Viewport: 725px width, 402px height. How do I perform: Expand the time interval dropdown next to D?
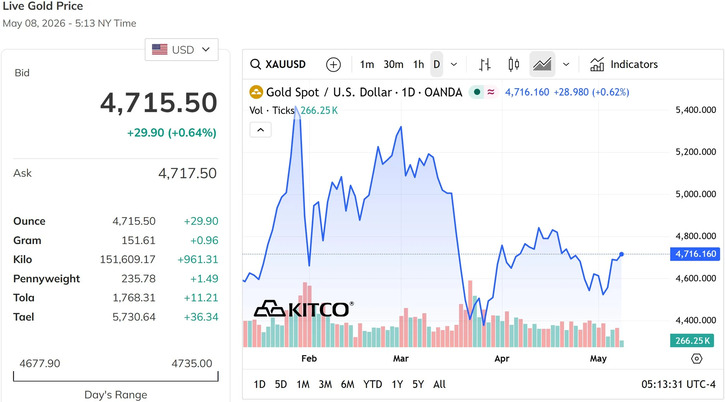coord(454,64)
